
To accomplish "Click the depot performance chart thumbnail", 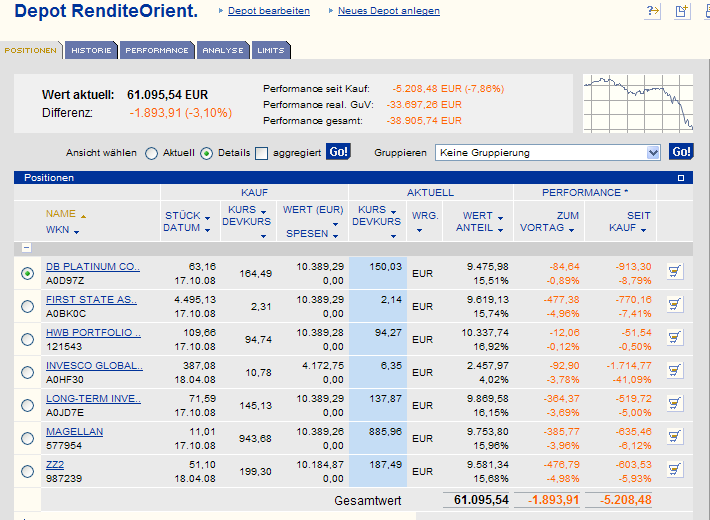I will click(638, 102).
